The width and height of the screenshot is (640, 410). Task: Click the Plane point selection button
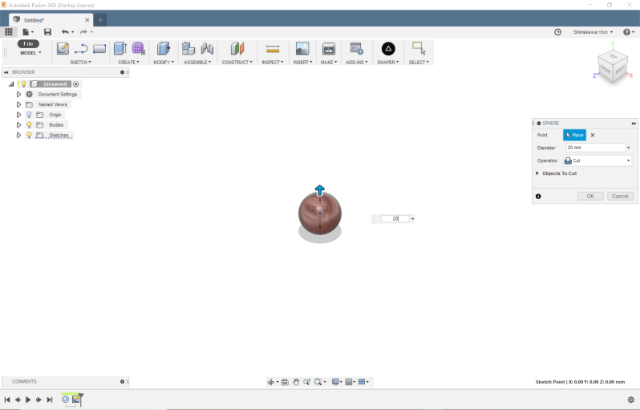pos(574,135)
